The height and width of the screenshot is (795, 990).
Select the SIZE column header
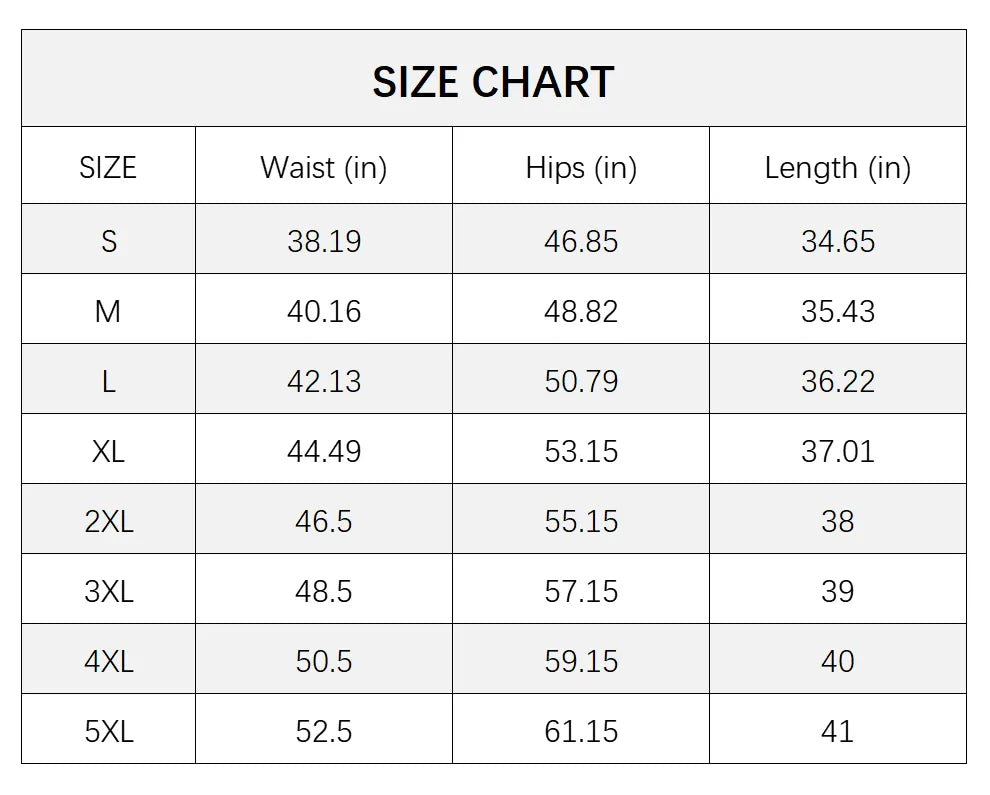pos(108,168)
